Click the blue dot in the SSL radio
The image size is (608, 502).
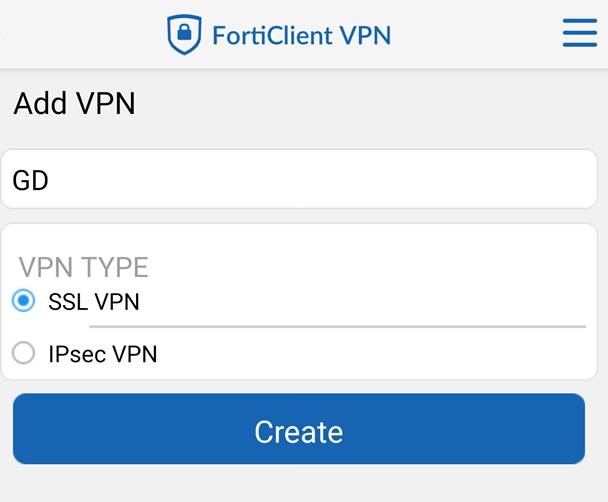(x=24, y=300)
